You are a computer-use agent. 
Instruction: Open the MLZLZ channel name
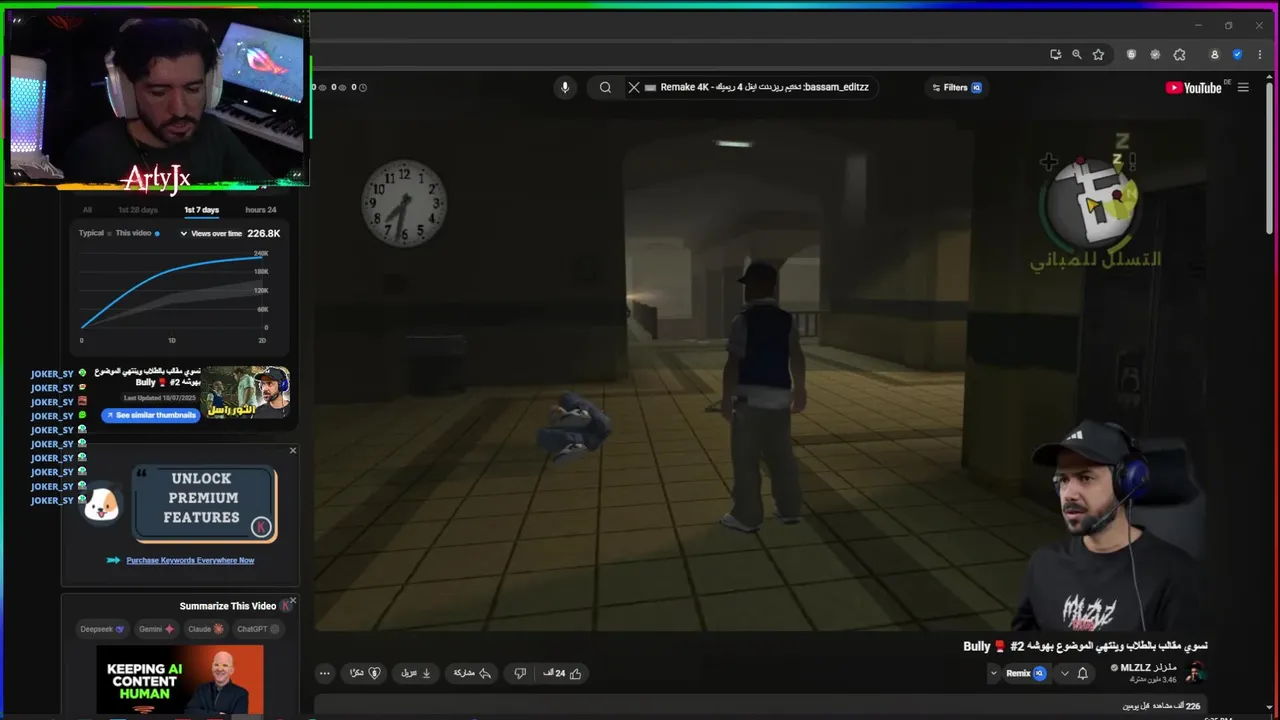point(1149,667)
